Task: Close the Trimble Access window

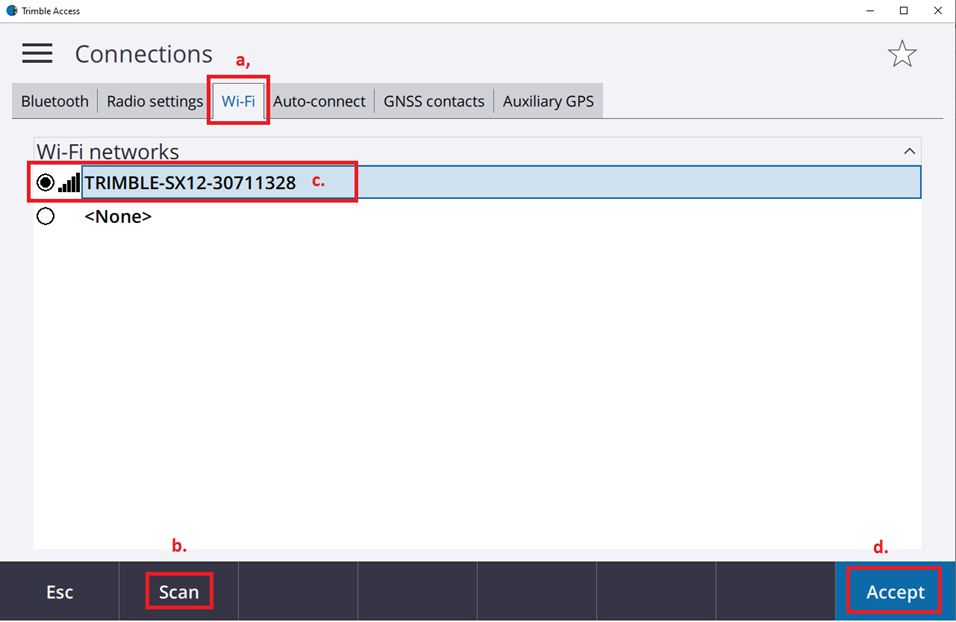Action: click(x=938, y=10)
